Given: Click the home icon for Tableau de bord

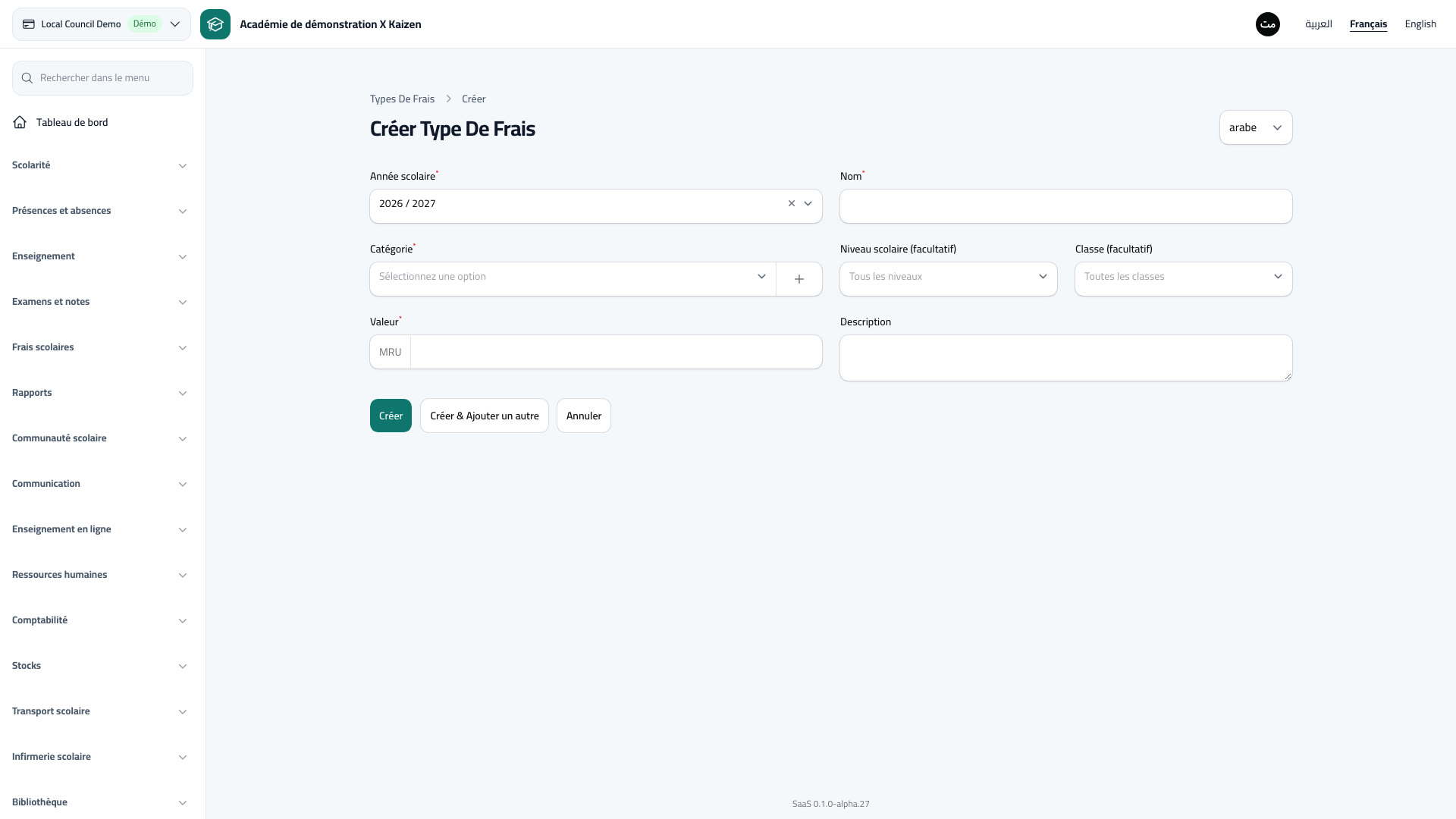Looking at the screenshot, I should coord(20,122).
